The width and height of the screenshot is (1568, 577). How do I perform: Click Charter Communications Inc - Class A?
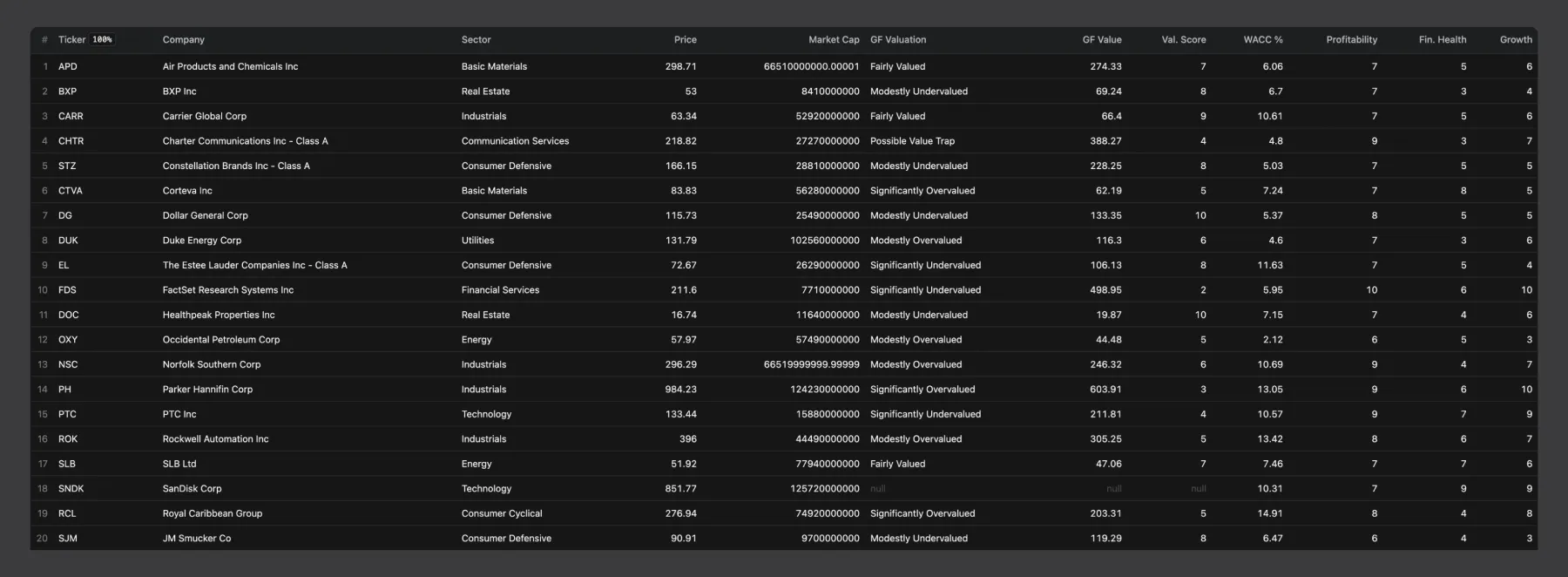click(x=246, y=141)
